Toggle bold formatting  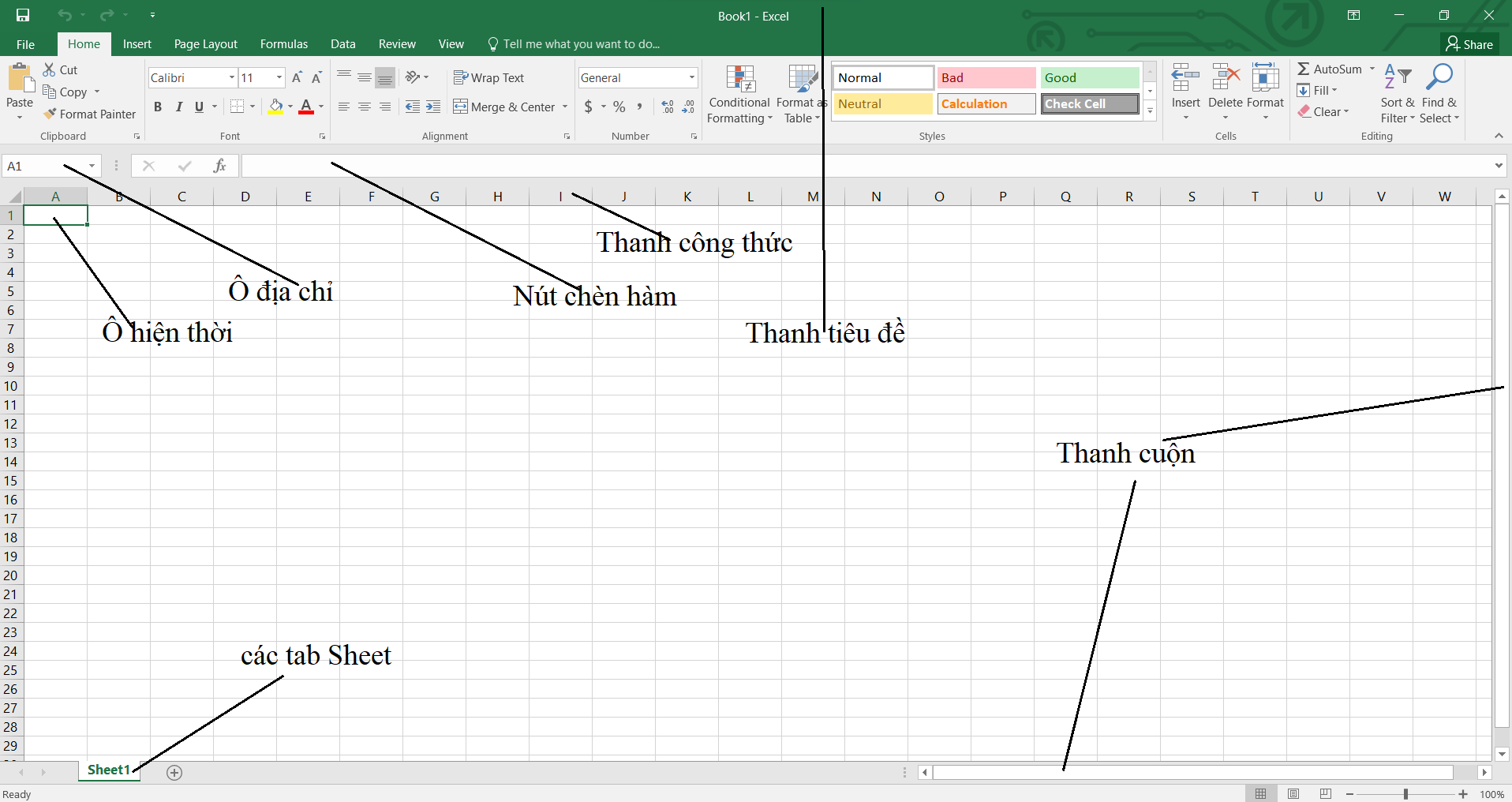coord(157,107)
